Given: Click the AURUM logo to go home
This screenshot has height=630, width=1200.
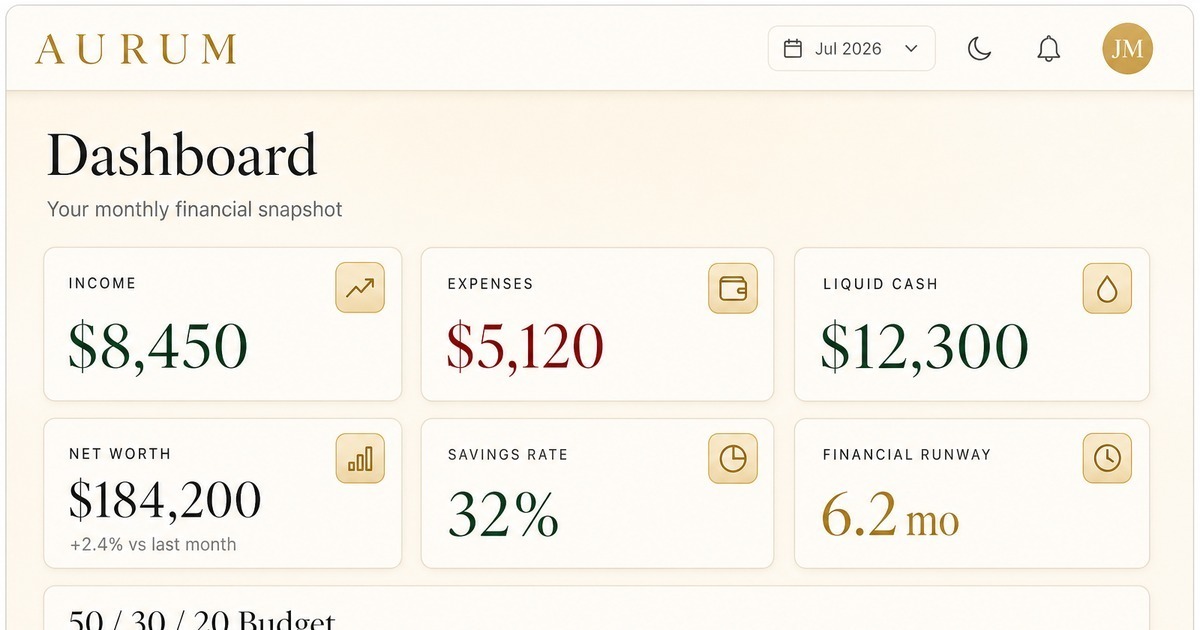Looking at the screenshot, I should tap(136, 49).
